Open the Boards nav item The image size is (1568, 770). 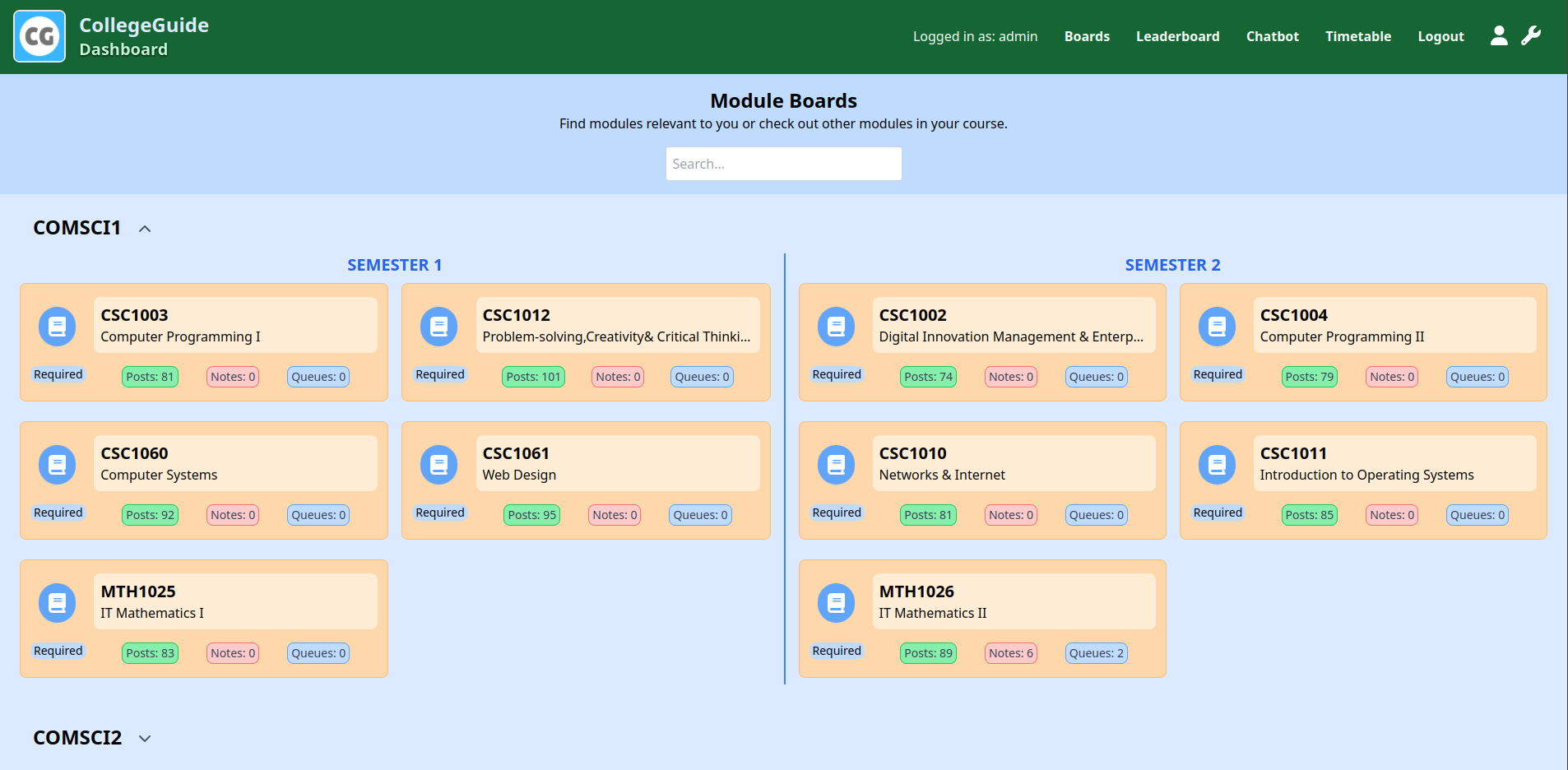tap(1087, 36)
